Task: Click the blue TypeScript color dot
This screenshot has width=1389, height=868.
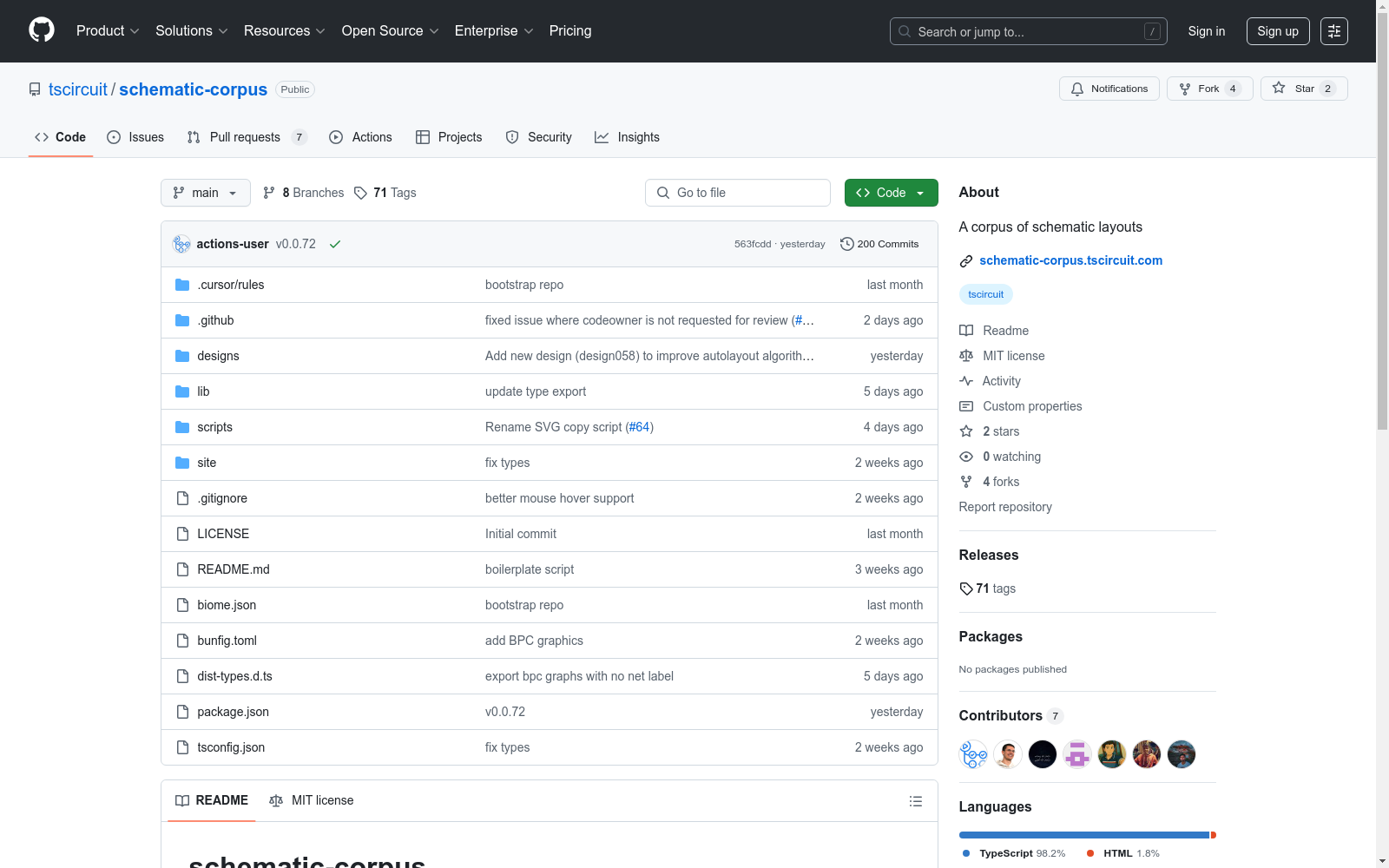Action: coord(966,853)
